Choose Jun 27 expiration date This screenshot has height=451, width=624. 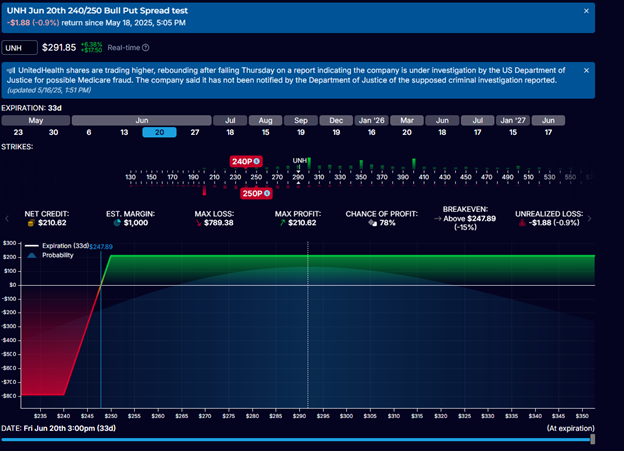[x=195, y=133]
